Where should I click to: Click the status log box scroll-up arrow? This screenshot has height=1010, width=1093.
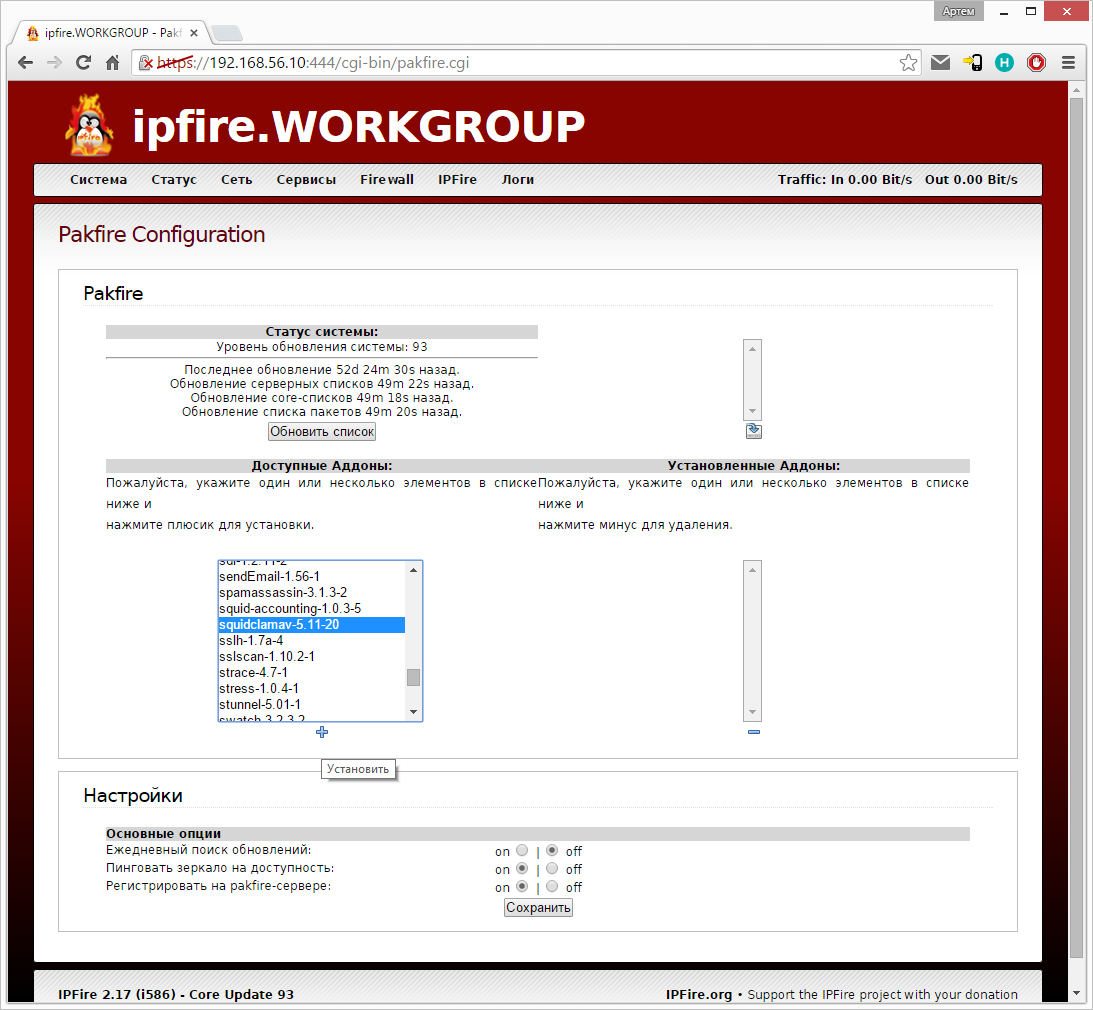pos(752,349)
